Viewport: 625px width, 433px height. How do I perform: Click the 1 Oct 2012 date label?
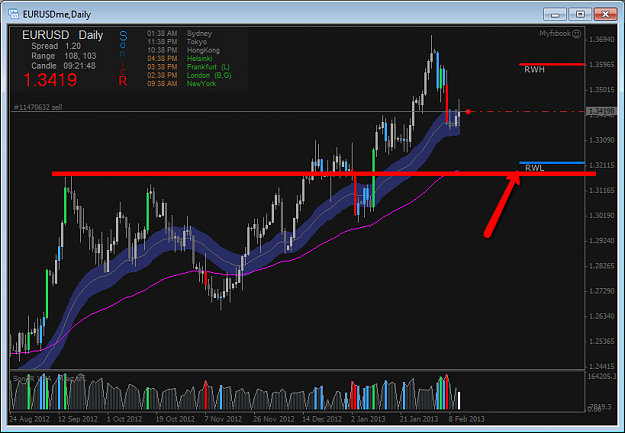[124, 419]
